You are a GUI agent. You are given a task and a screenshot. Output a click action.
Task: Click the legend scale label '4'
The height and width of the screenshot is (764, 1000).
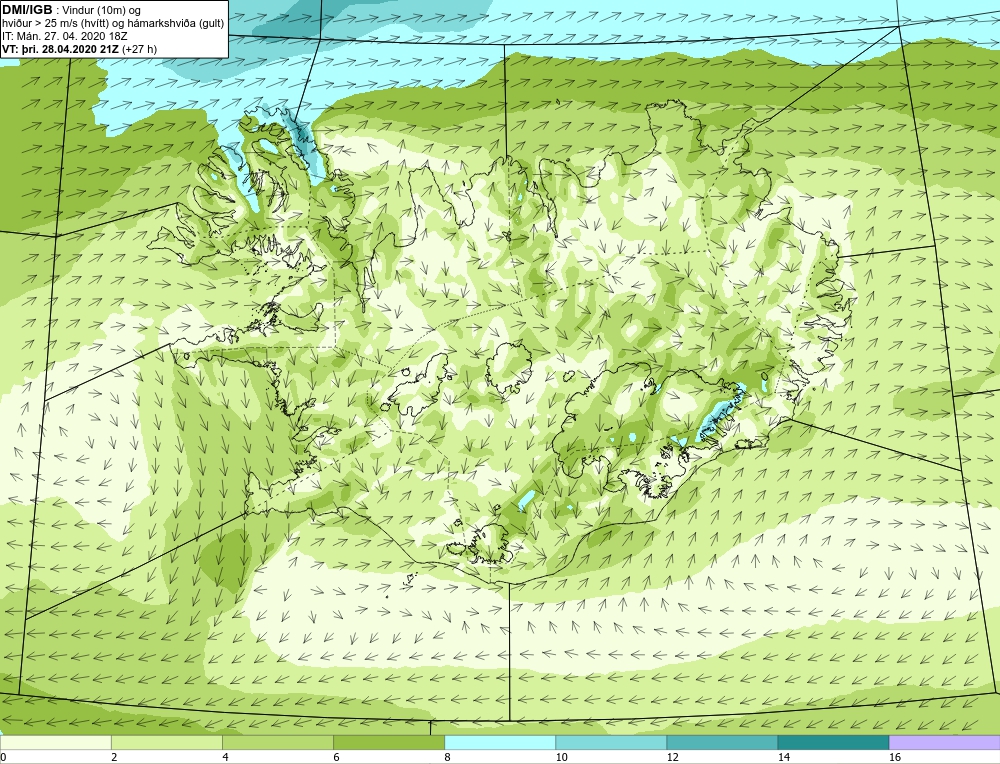click(225, 757)
